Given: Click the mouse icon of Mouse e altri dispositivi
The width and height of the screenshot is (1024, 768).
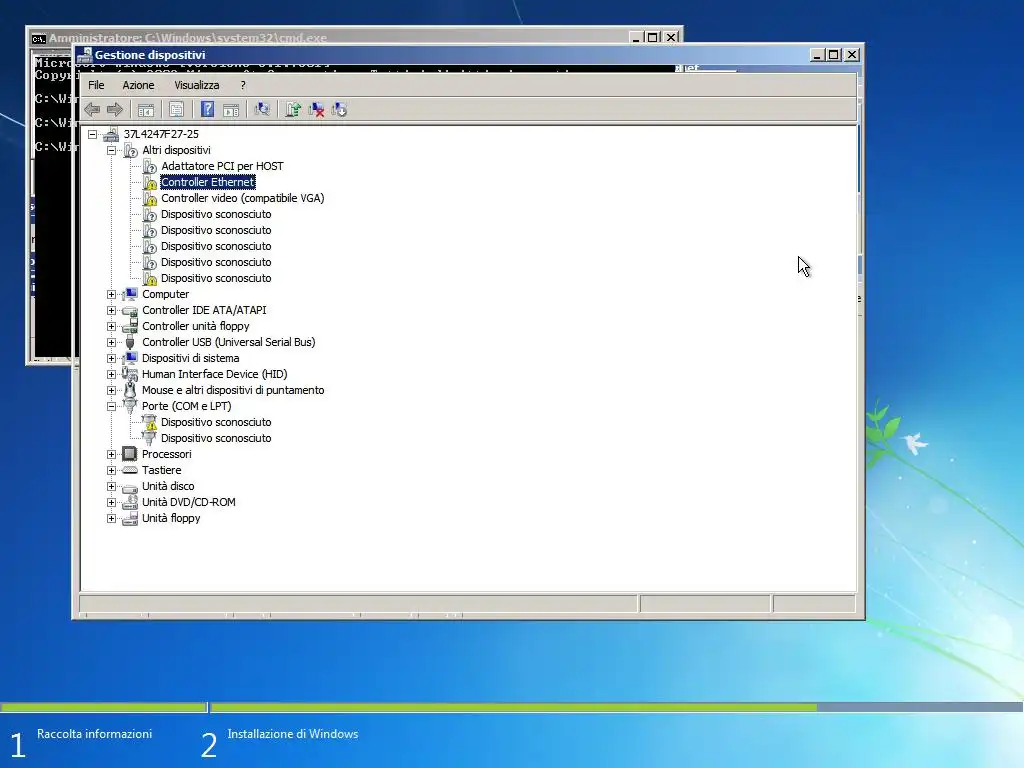Looking at the screenshot, I should point(130,391).
